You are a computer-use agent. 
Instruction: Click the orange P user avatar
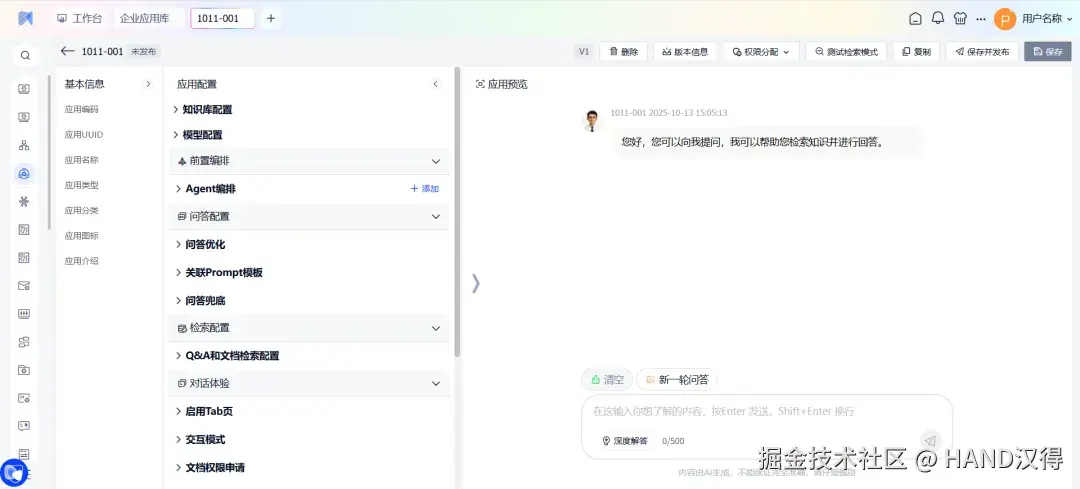(x=1005, y=19)
